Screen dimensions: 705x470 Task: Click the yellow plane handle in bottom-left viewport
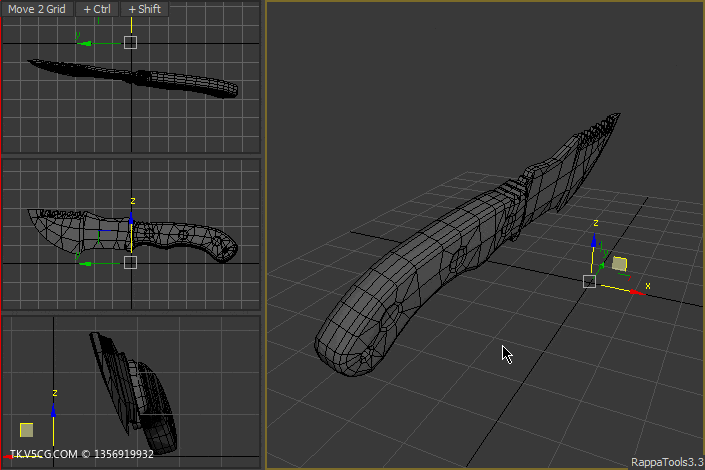[27, 430]
